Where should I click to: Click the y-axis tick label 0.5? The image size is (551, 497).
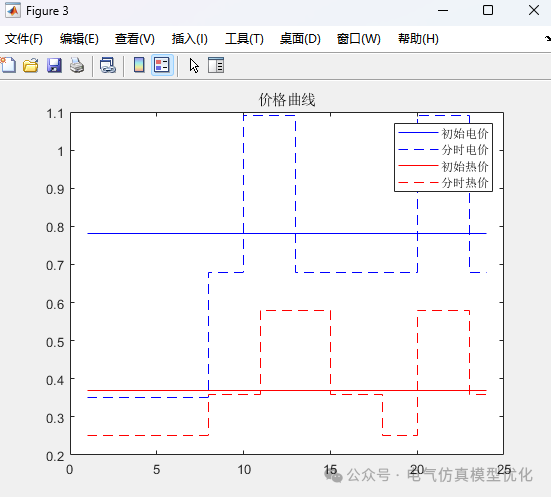click(x=55, y=342)
